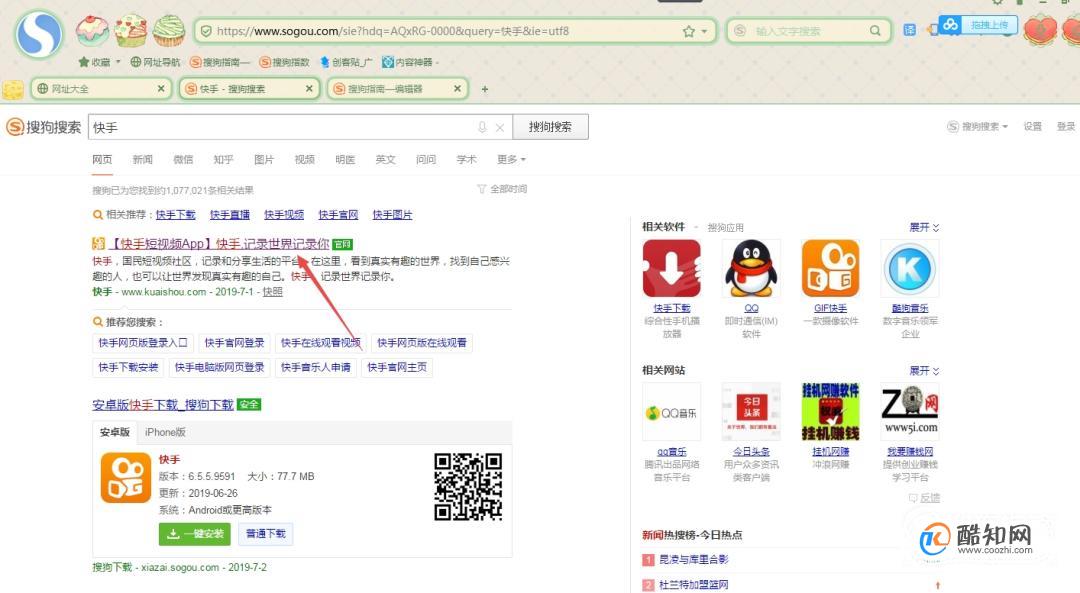Open hot news 昆凌与库里合影
This screenshot has width=1080, height=593.
pos(694,559)
